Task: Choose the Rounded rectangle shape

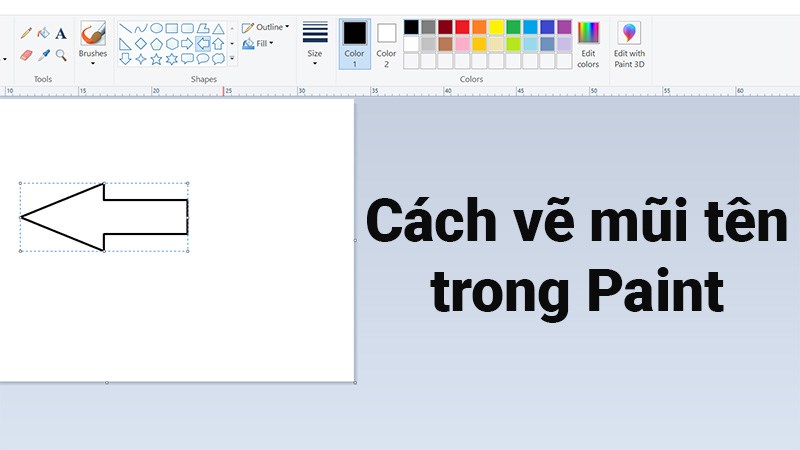Action: coord(187,28)
